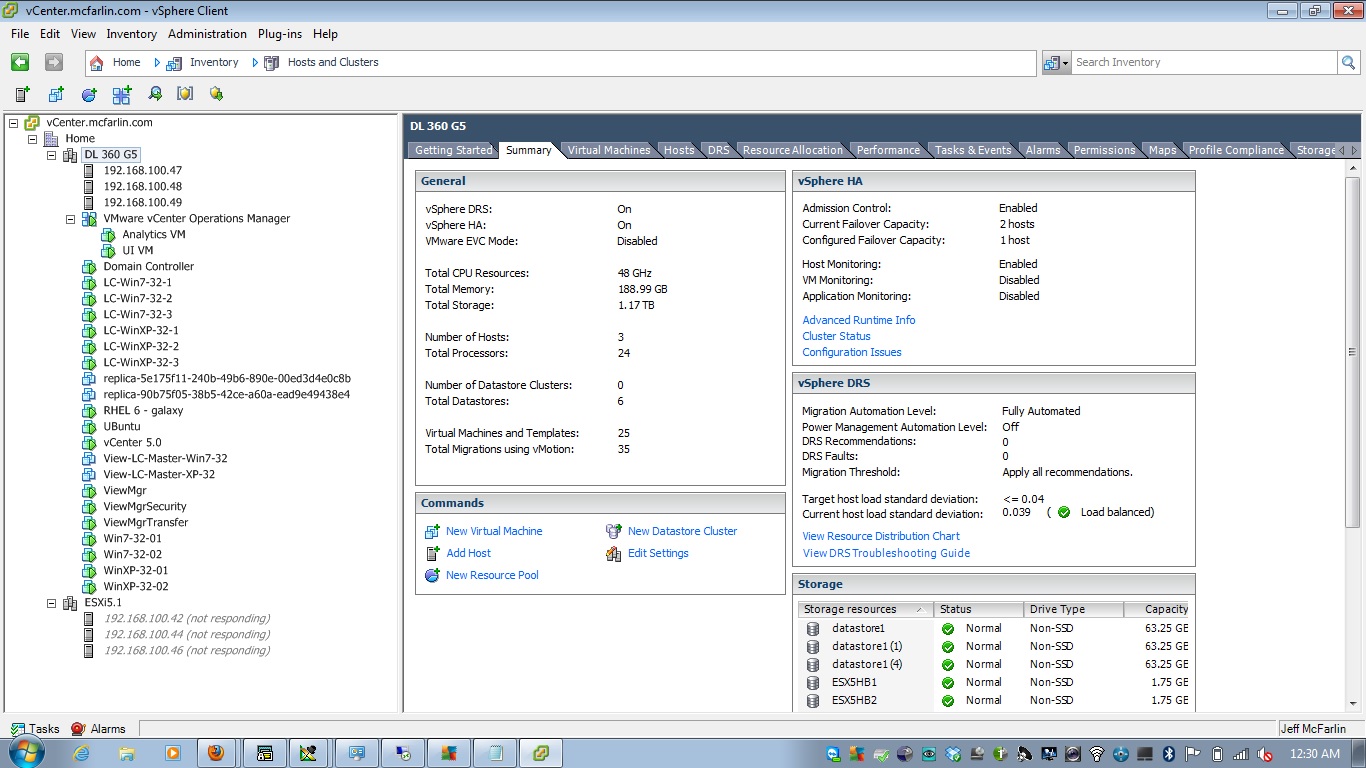Screen dimensions: 1366x768
Task: Click the shield with green arrow toolbar icon
Action: (216, 94)
